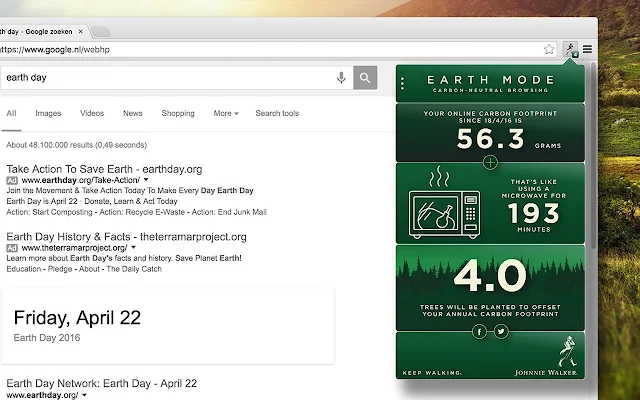This screenshot has width=640, height=400.
Task: Expand theterramarproject.org ad URL dropdown arrow
Action: [133, 247]
